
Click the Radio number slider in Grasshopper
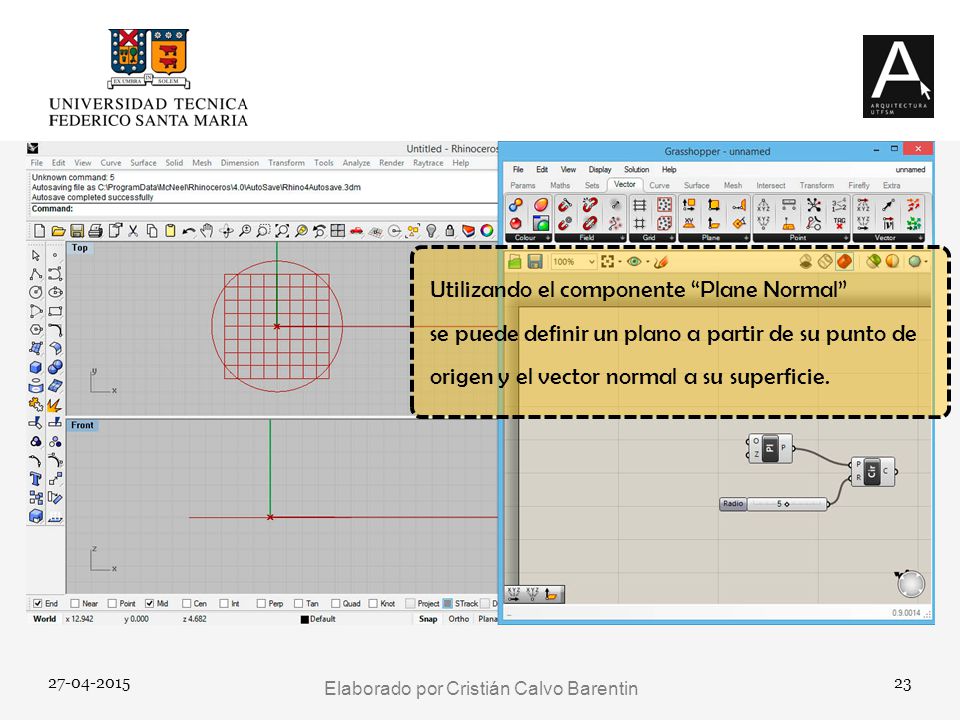point(774,504)
